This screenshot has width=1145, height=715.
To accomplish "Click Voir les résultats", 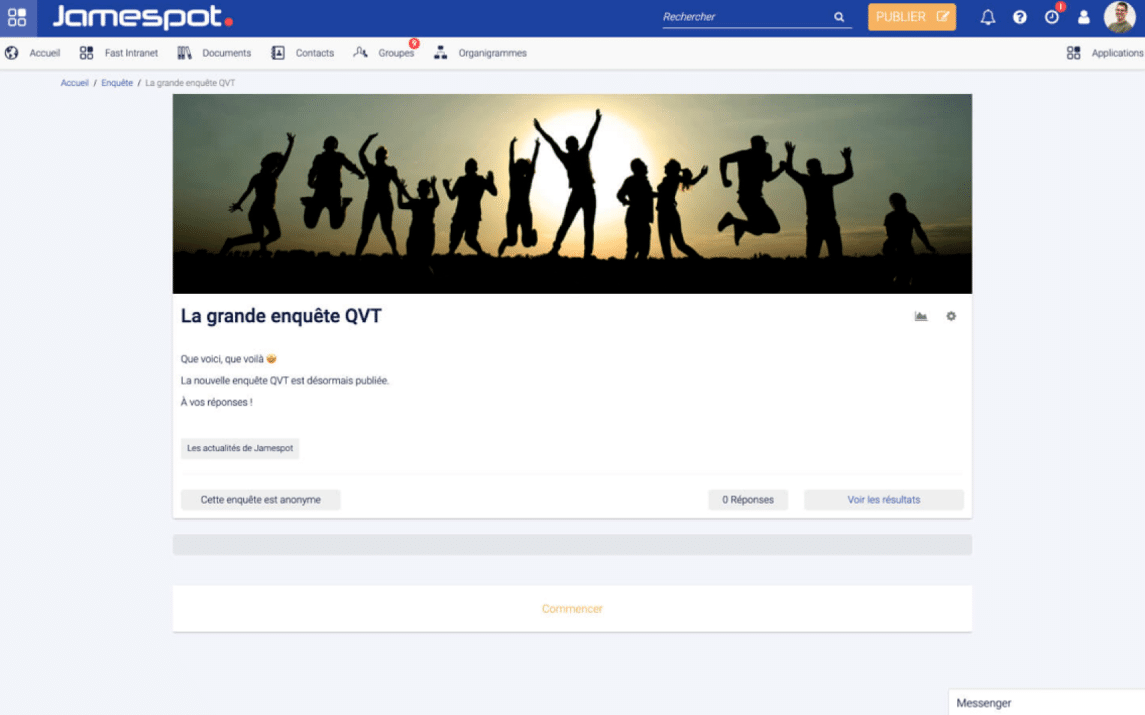I will (883, 500).
